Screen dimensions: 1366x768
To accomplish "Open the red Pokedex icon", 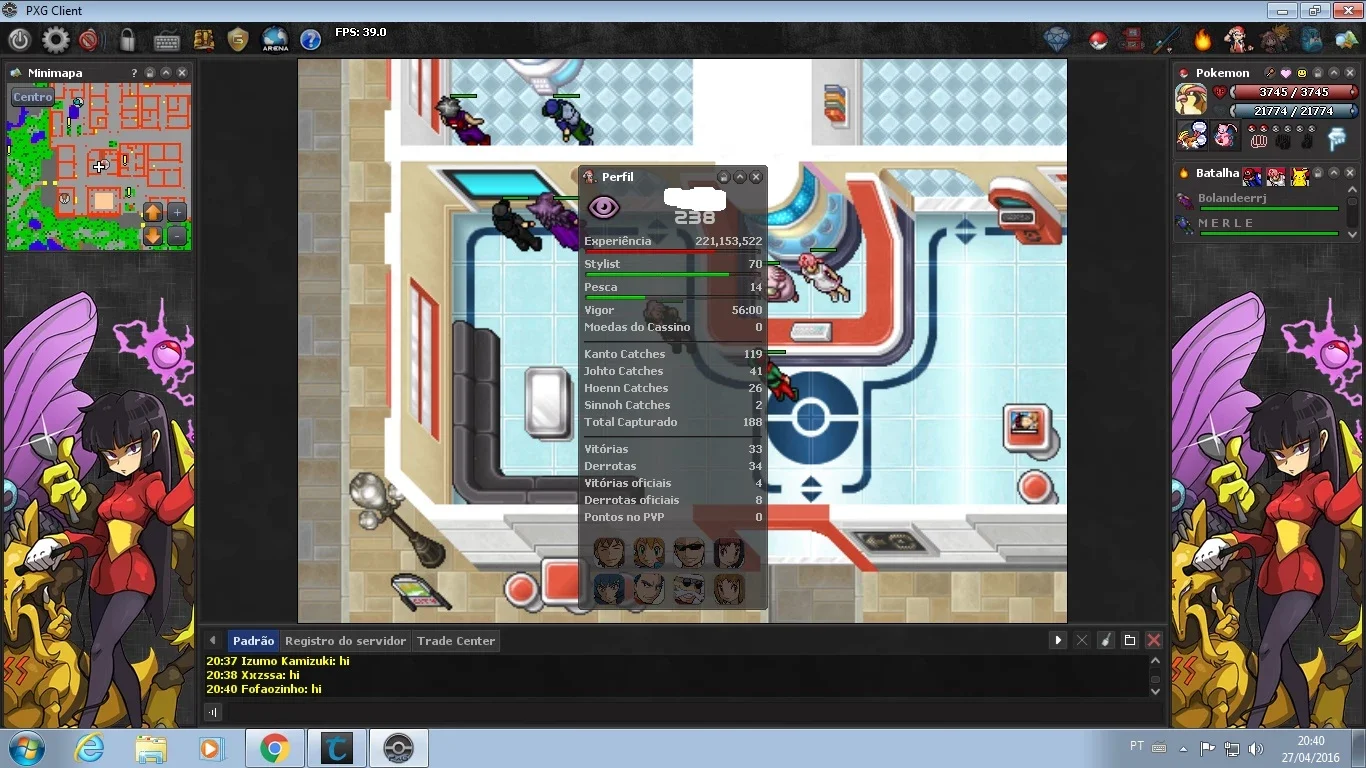I will [1132, 40].
